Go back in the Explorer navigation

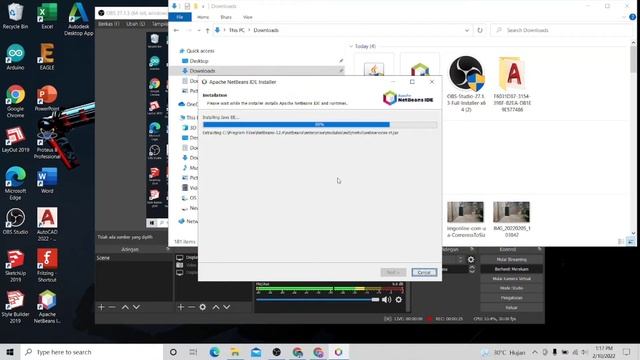pyautogui.click(x=176, y=30)
